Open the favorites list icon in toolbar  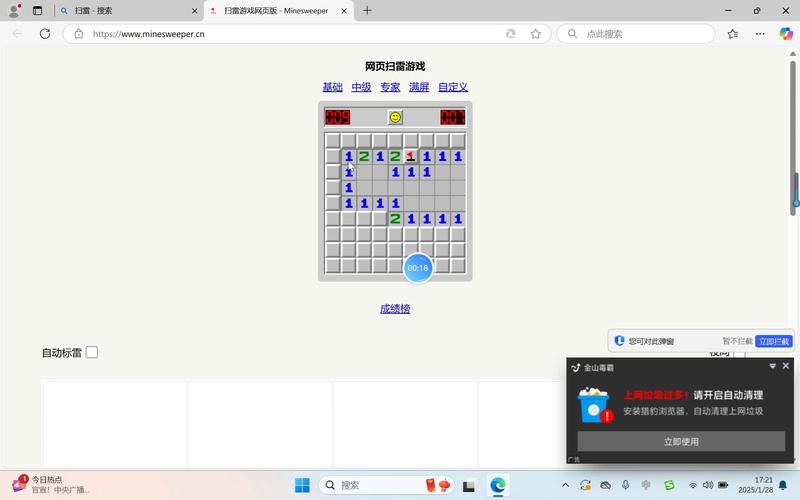pos(733,34)
